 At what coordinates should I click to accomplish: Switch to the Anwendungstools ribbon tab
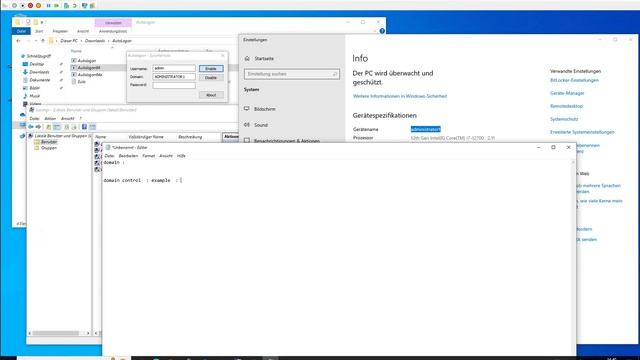(x=113, y=31)
